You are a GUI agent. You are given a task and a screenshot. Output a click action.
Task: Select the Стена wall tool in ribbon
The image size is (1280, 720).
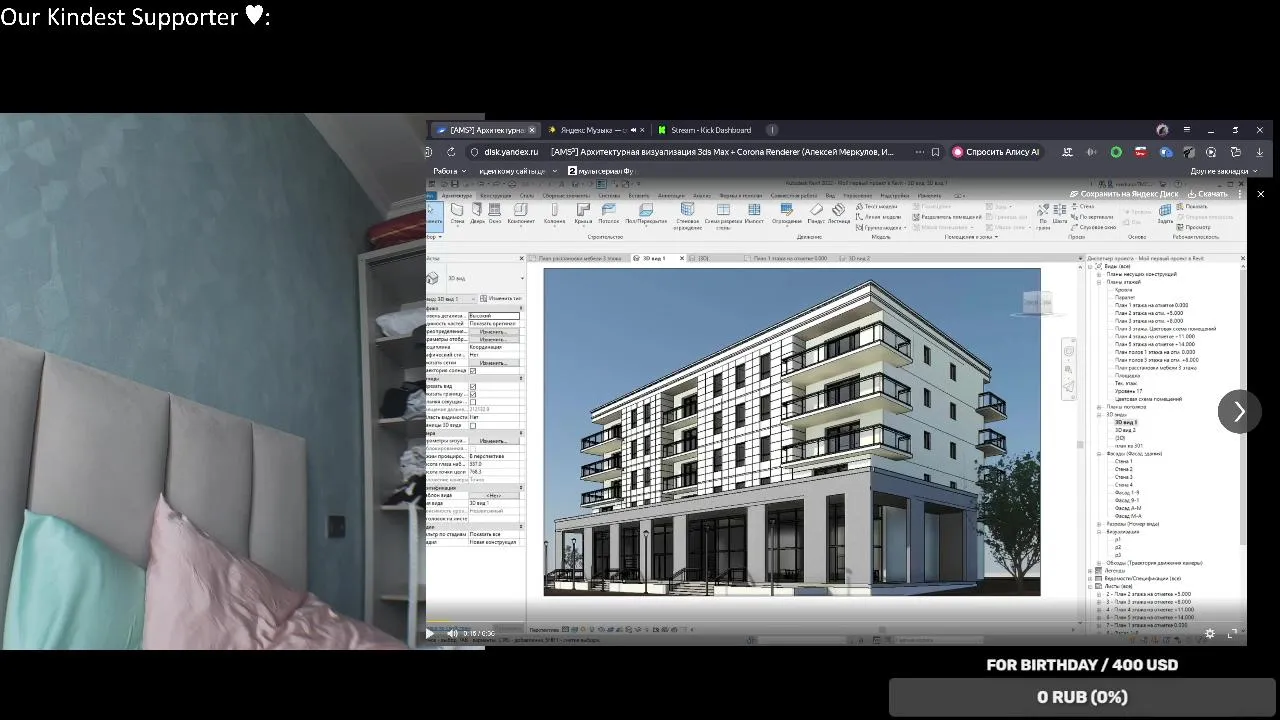coord(457,213)
